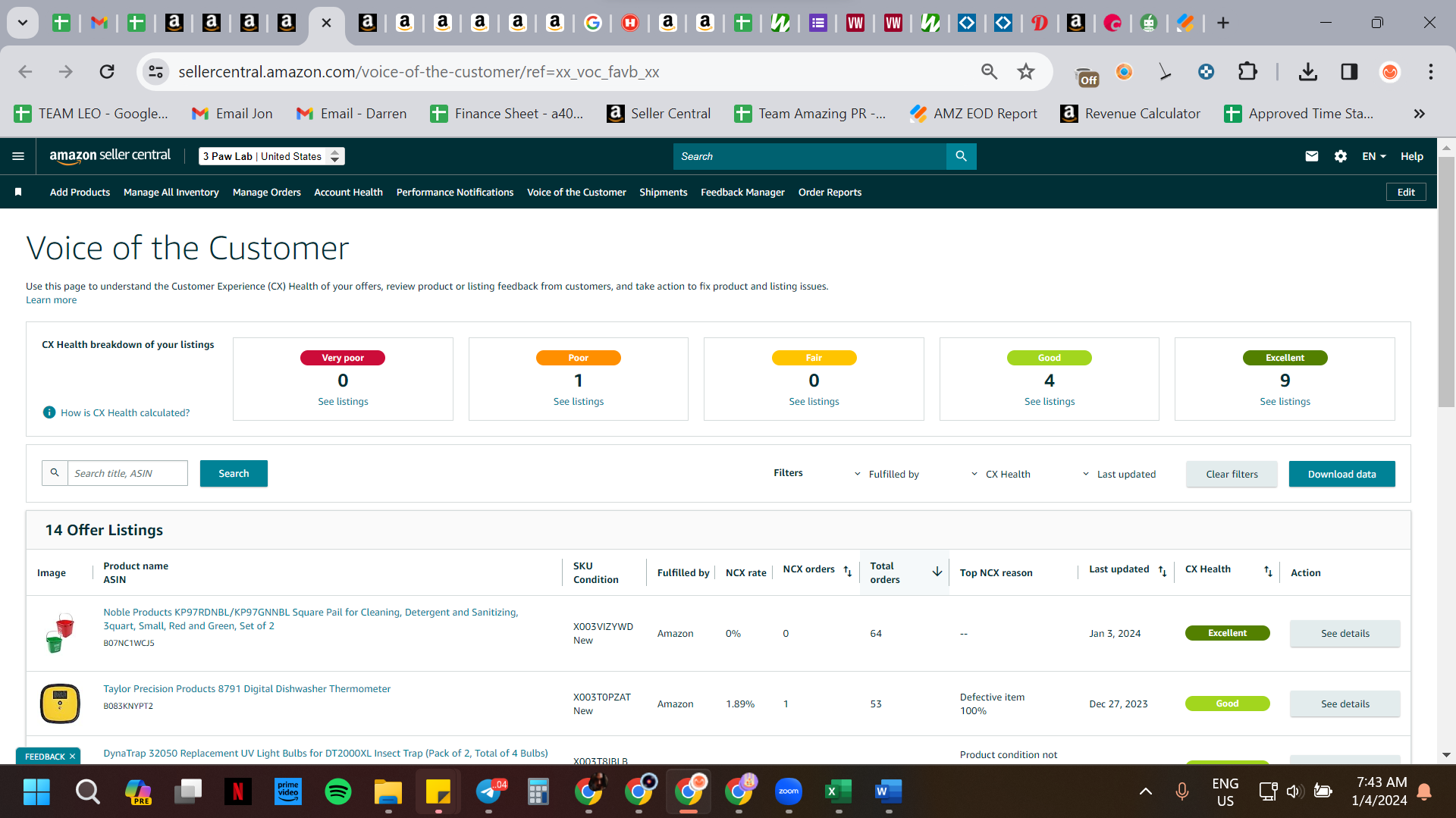See details for Taylor Precision thermometer
This screenshot has height=818, width=1456.
pos(1345,704)
